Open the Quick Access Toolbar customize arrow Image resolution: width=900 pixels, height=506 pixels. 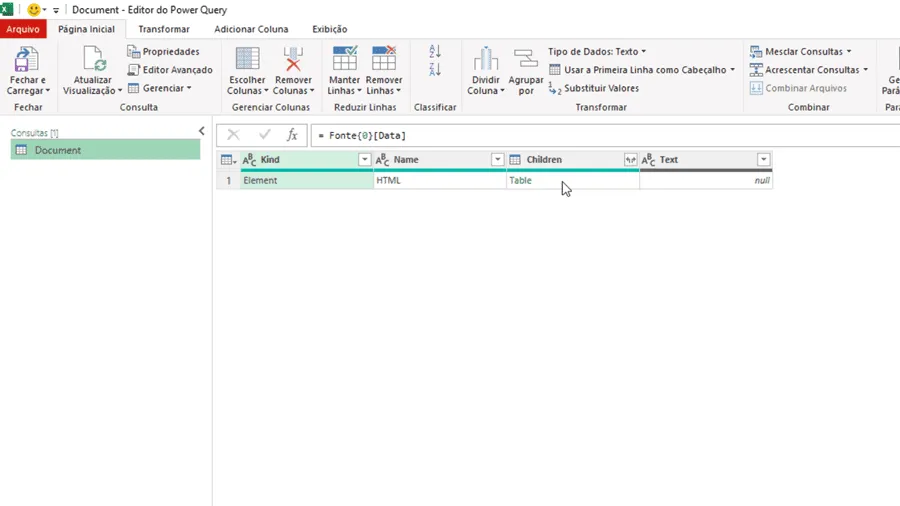coord(56,10)
